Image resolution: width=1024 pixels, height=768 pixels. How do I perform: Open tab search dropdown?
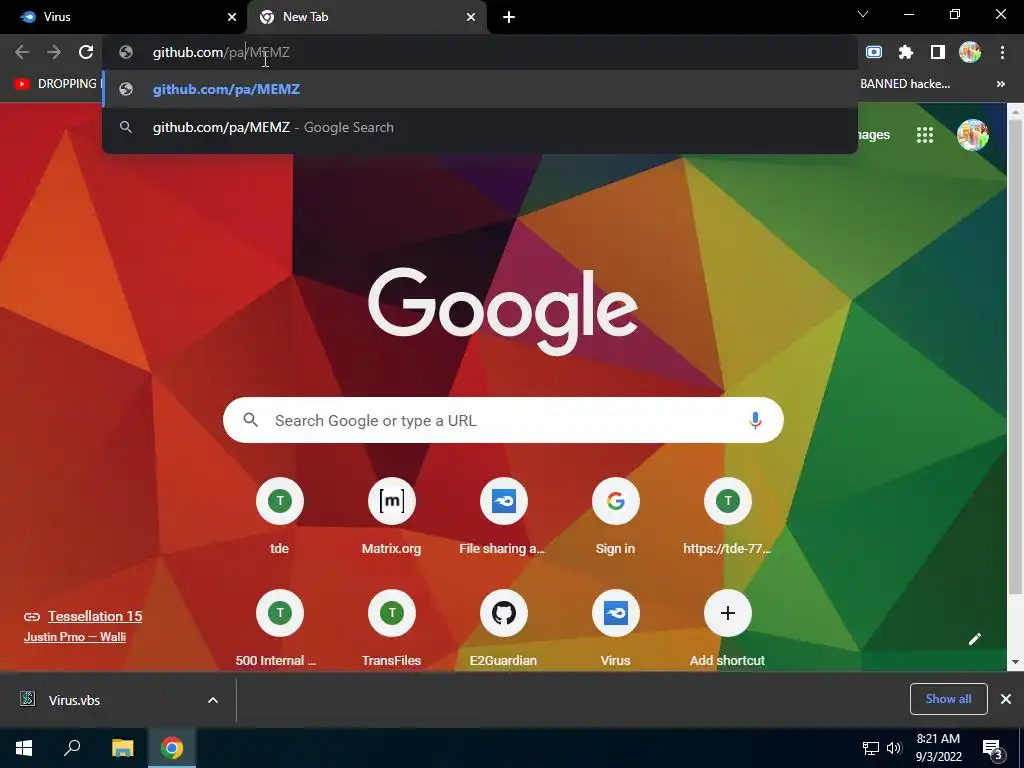pyautogui.click(x=863, y=14)
